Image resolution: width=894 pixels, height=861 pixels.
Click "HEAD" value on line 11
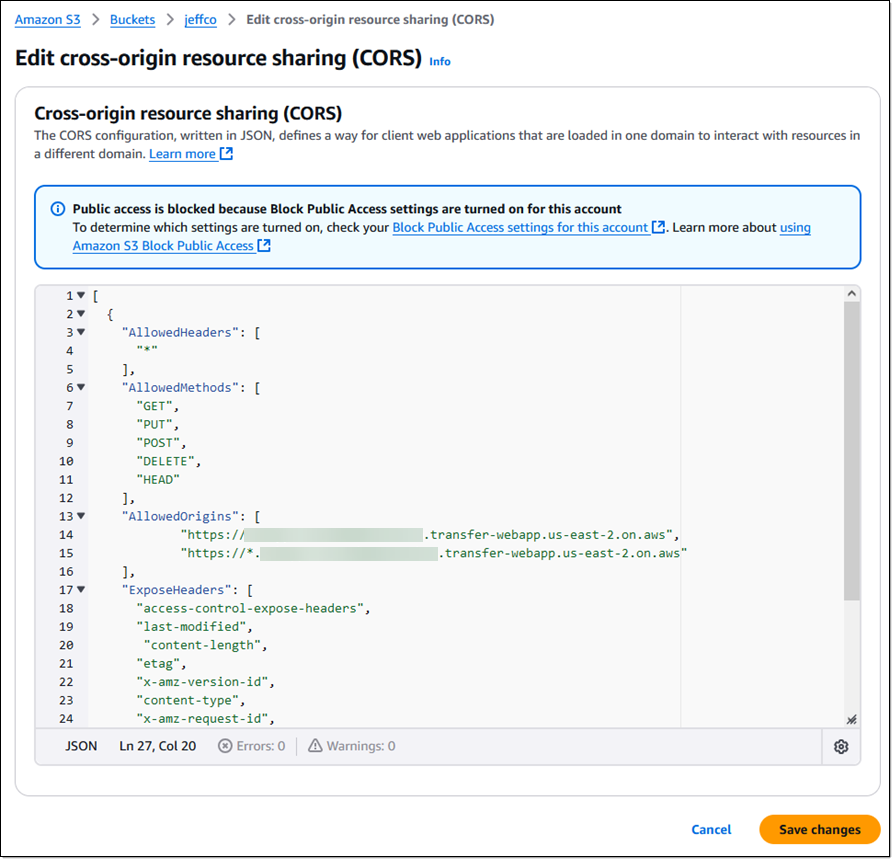[158, 480]
